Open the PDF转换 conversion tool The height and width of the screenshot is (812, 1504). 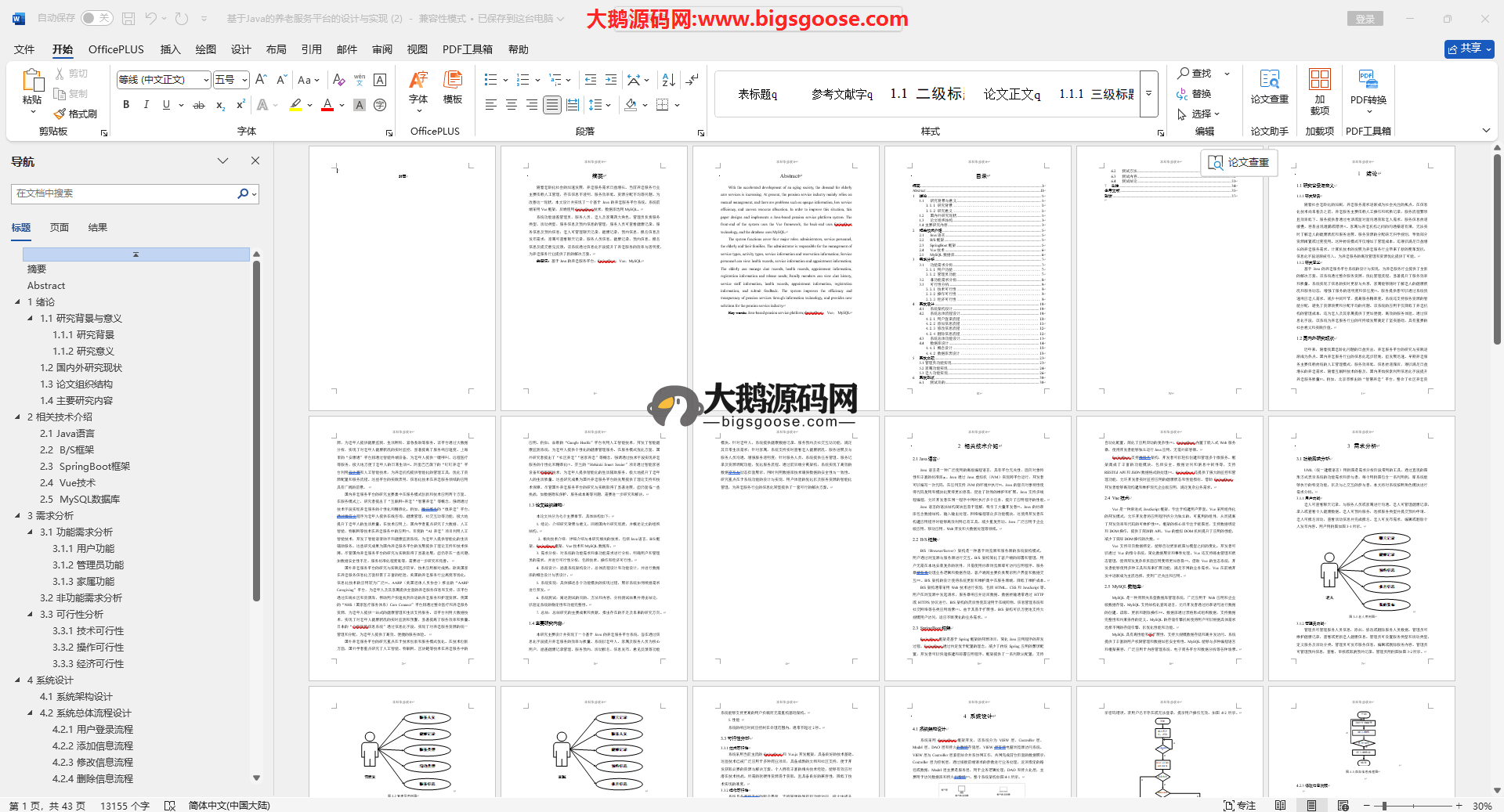coord(1368,87)
